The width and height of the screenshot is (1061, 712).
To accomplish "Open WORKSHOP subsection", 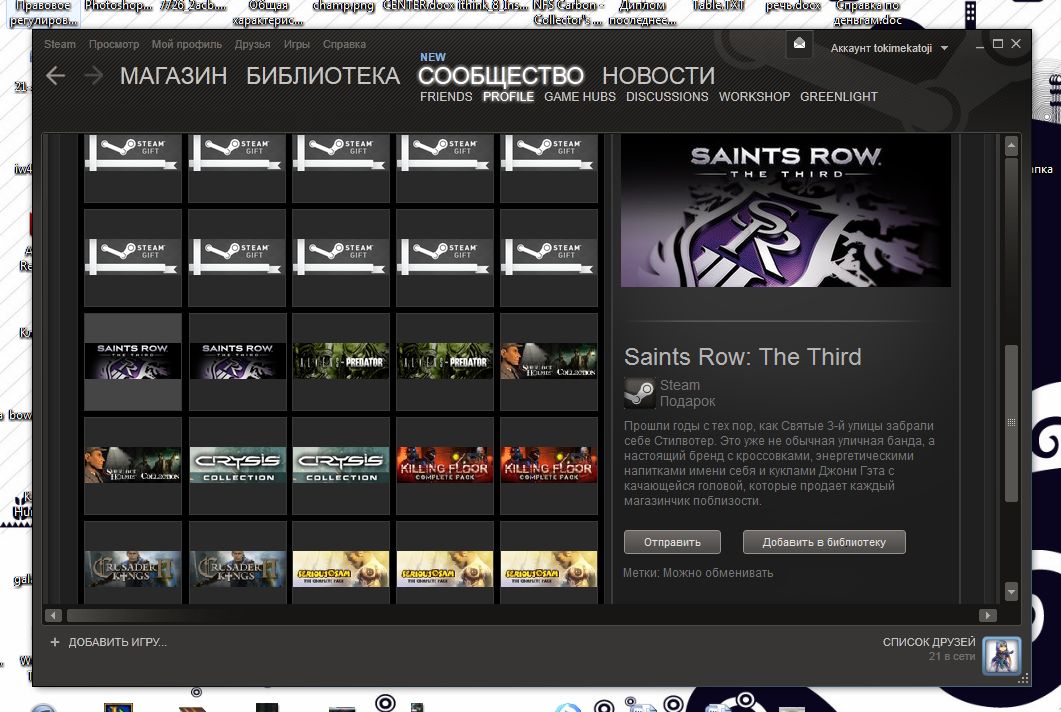I will tap(754, 97).
